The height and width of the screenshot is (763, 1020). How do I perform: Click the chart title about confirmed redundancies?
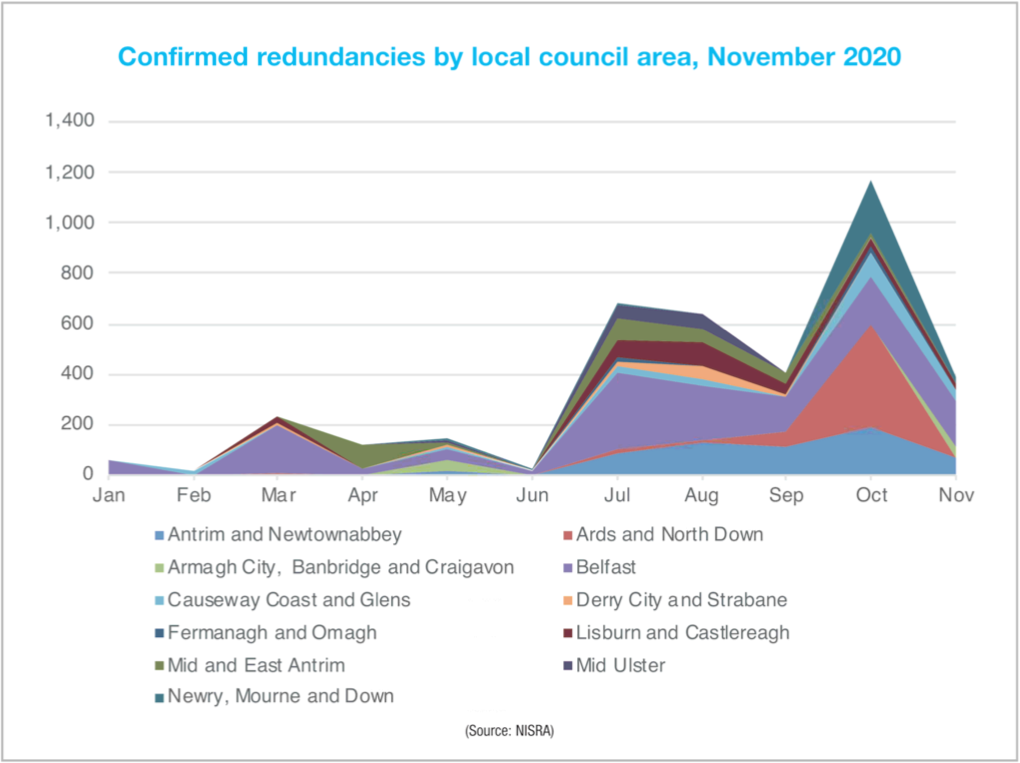(509, 56)
